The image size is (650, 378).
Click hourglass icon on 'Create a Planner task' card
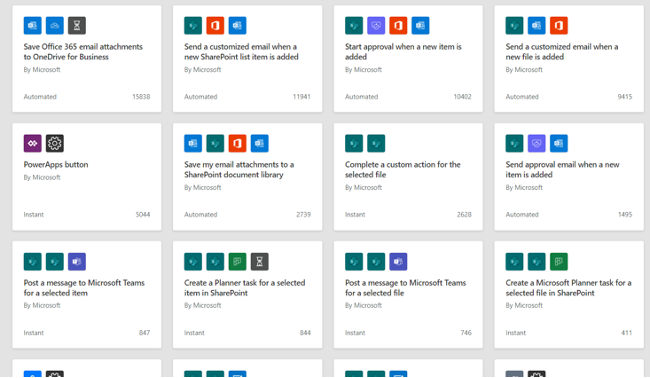point(260,262)
